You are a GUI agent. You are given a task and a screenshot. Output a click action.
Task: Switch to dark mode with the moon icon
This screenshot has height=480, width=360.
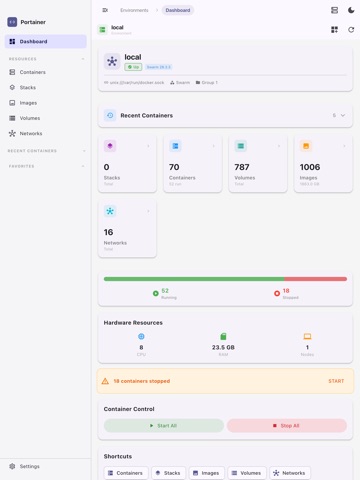(x=351, y=10)
